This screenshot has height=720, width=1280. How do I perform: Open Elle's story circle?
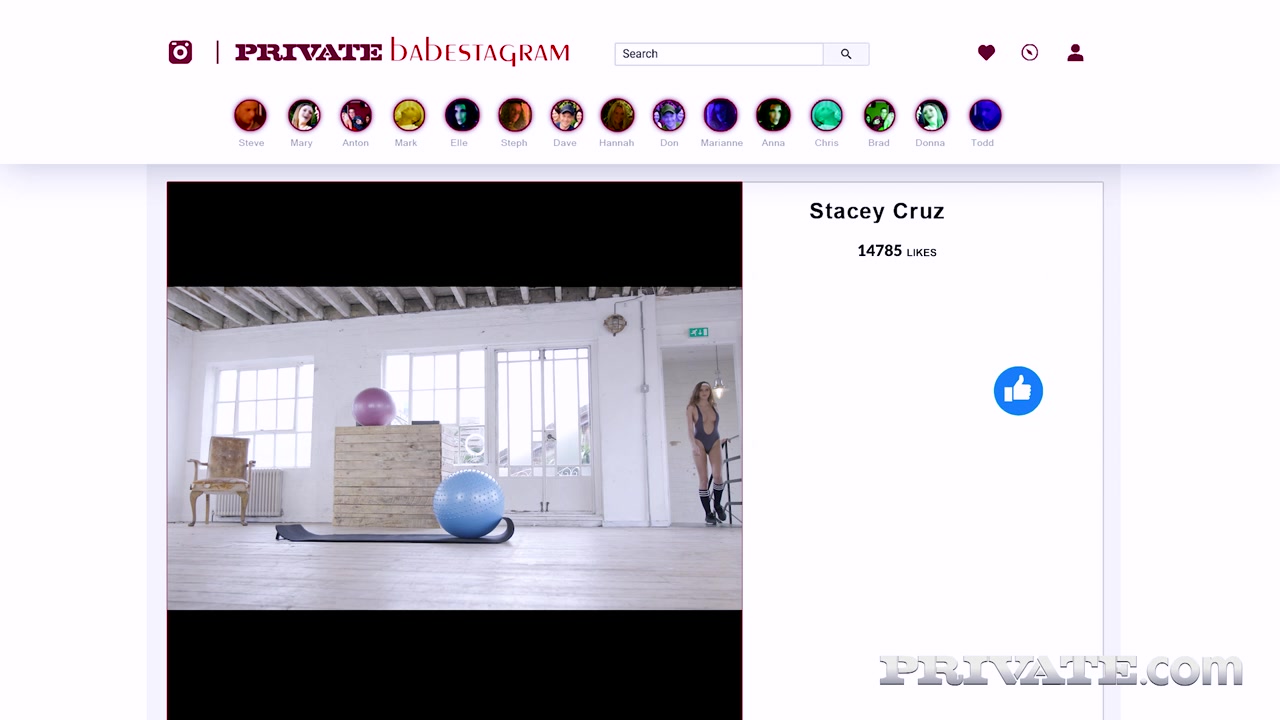pyautogui.click(x=461, y=116)
